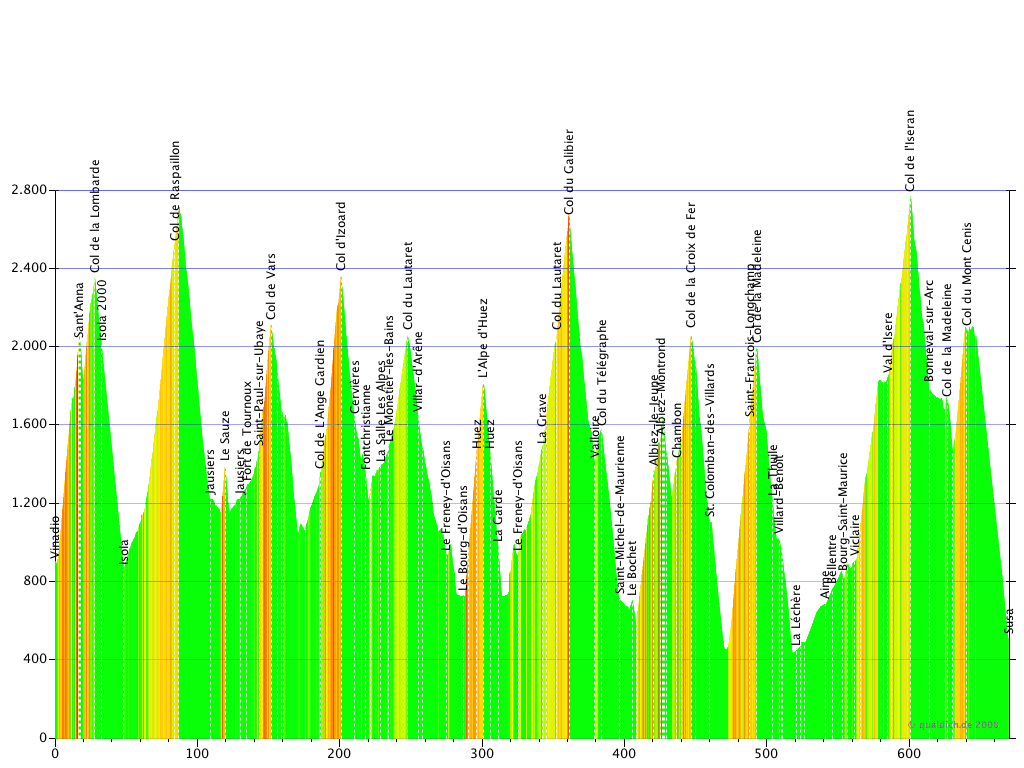The width and height of the screenshot is (1024, 768).
Task: Click the La Léchère valley label
Action: click(796, 614)
